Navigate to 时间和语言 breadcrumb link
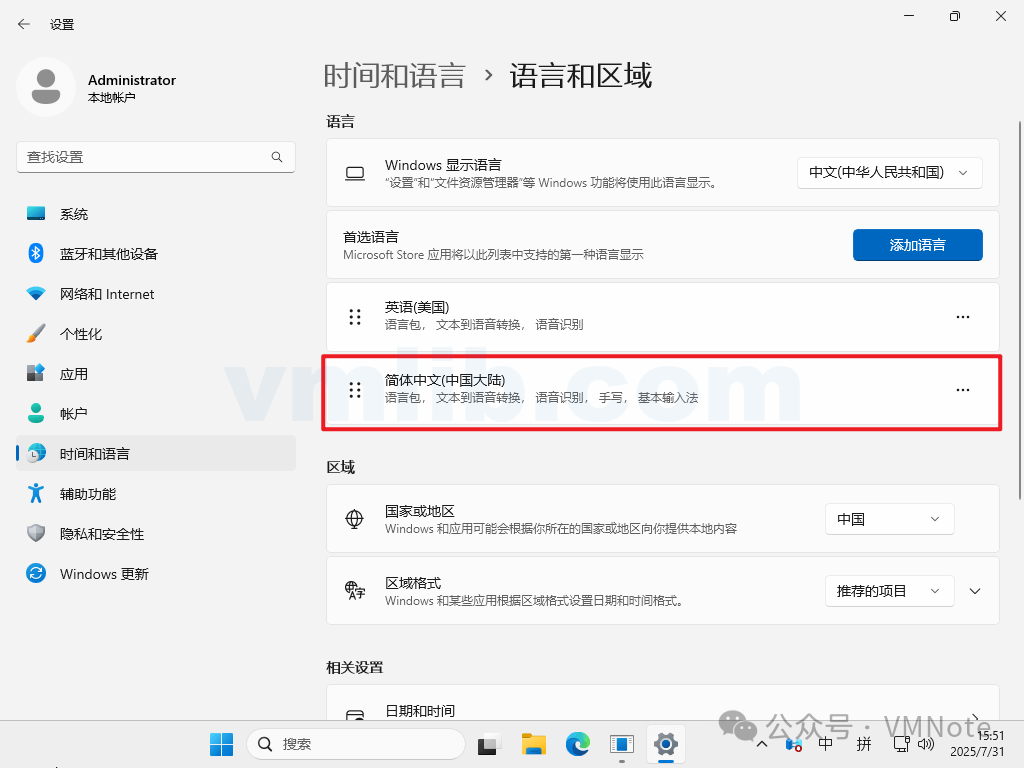Image resolution: width=1024 pixels, height=768 pixels. [x=394, y=76]
